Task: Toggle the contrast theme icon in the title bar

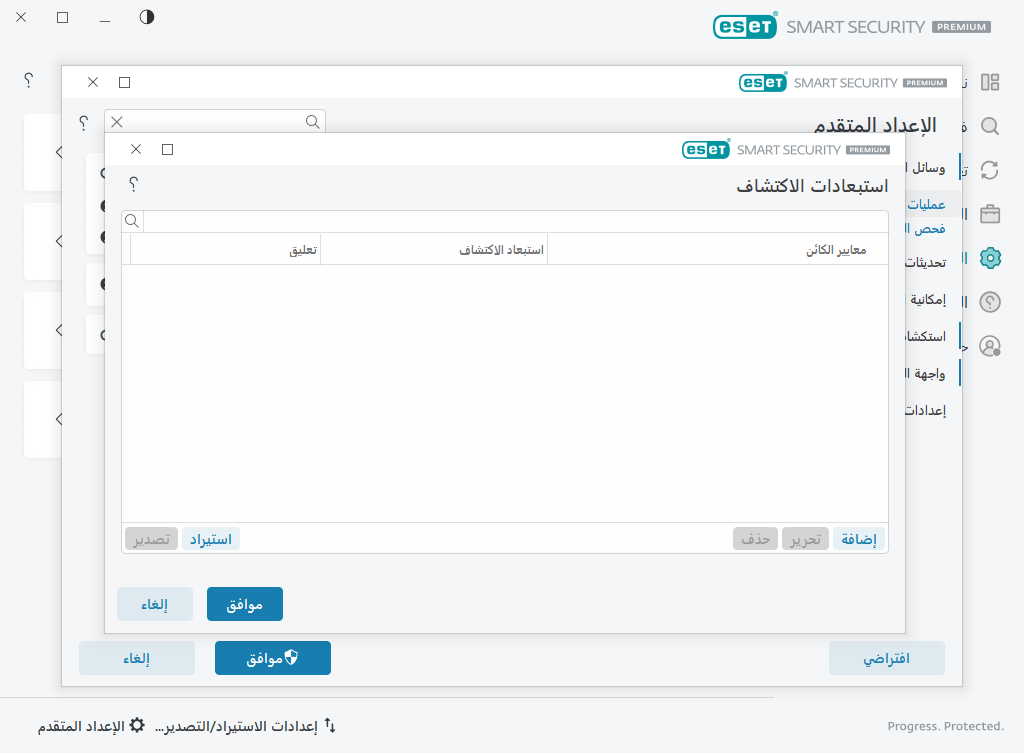Action: click(146, 17)
